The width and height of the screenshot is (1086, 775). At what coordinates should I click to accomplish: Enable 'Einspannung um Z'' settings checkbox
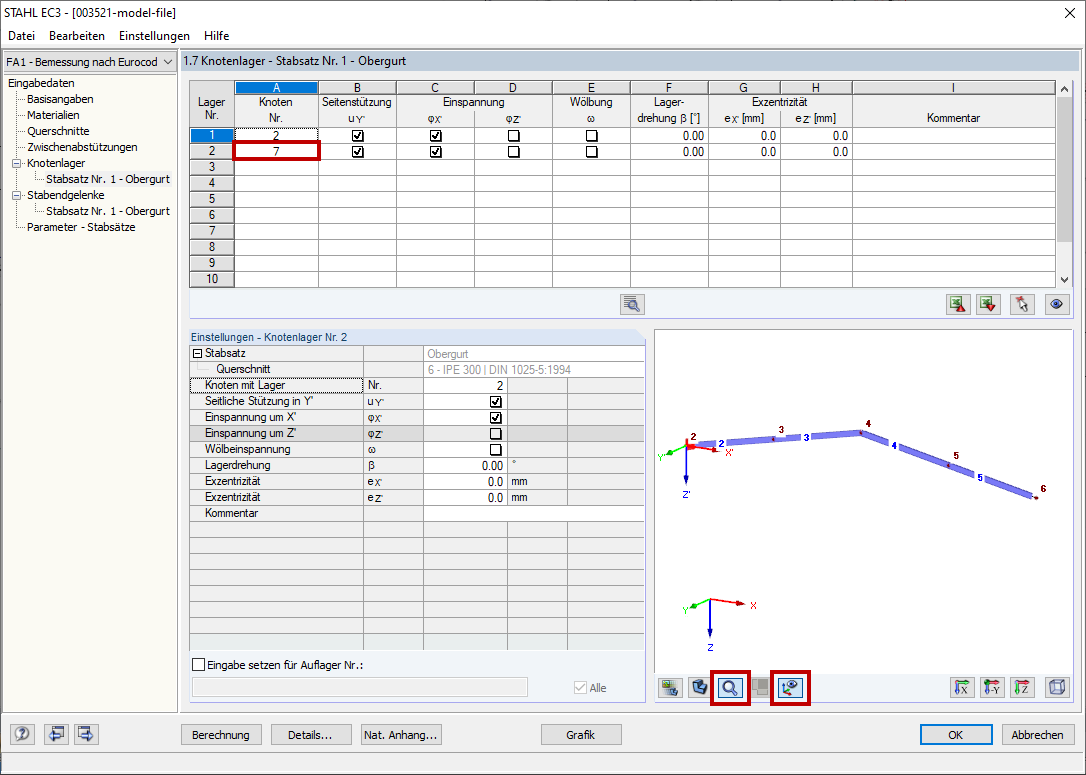[x=495, y=434]
